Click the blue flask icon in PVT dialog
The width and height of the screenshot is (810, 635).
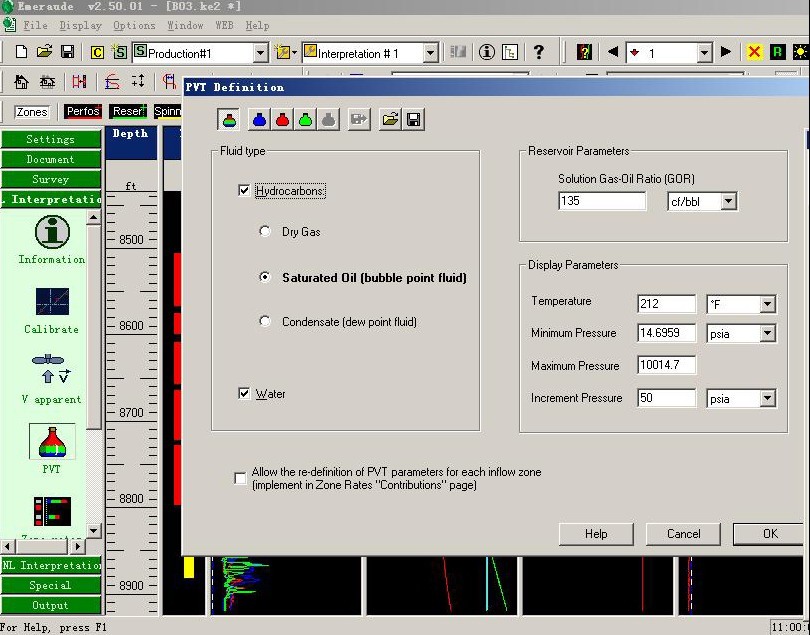(259, 120)
